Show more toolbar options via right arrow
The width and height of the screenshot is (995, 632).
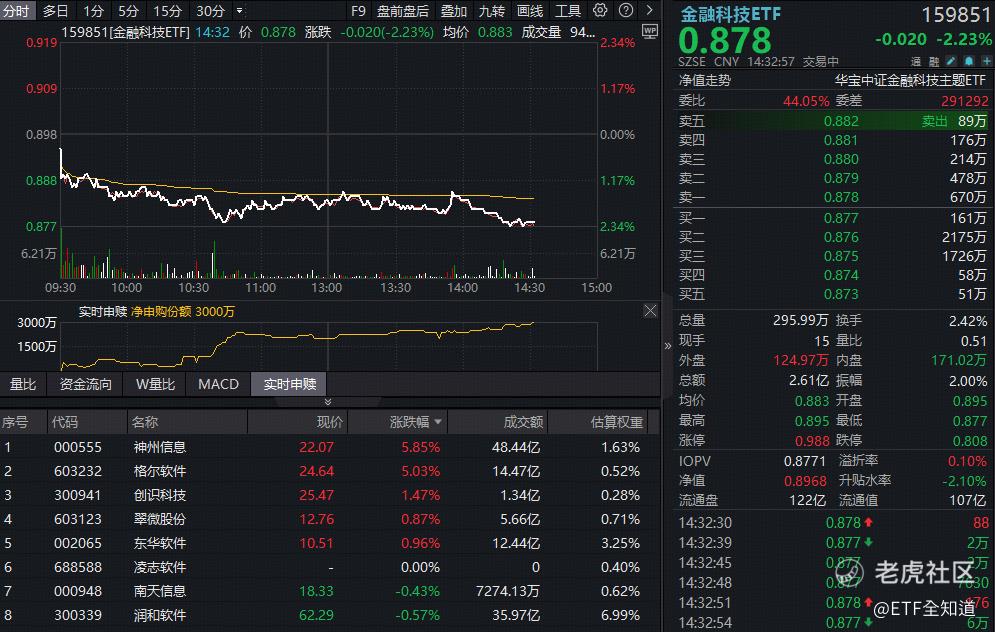(649, 10)
